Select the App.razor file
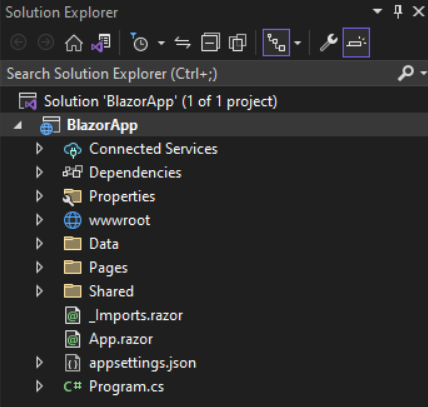Image resolution: width=428 pixels, height=407 pixels. coord(121,339)
